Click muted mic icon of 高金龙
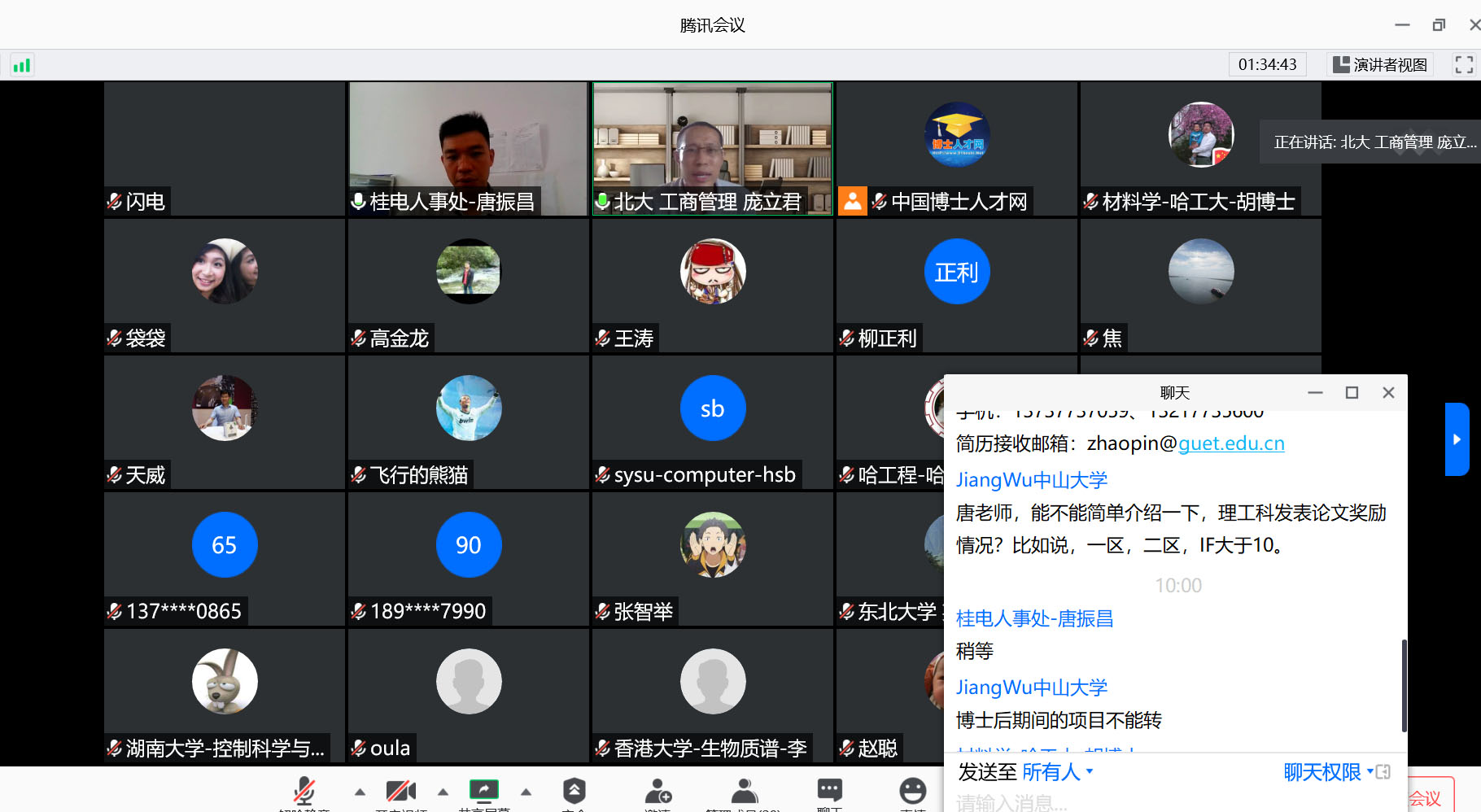Viewport: 1481px width, 812px height. (x=358, y=338)
